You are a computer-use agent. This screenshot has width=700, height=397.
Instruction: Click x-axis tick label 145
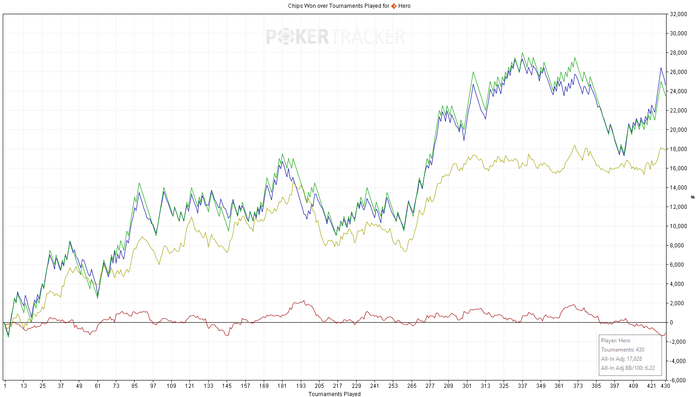[227, 385]
